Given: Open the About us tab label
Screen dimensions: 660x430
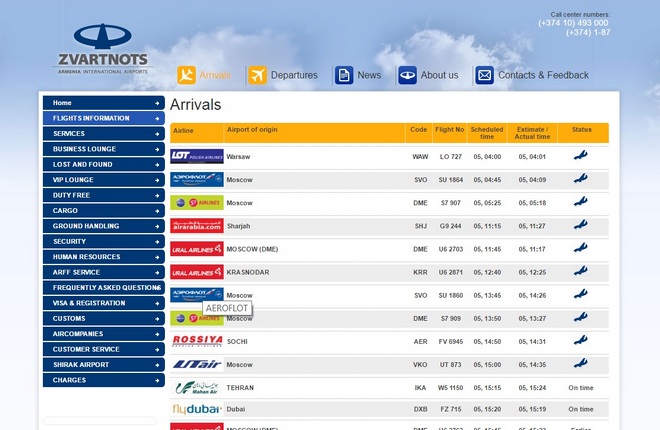Looking at the screenshot, I should (439, 75).
